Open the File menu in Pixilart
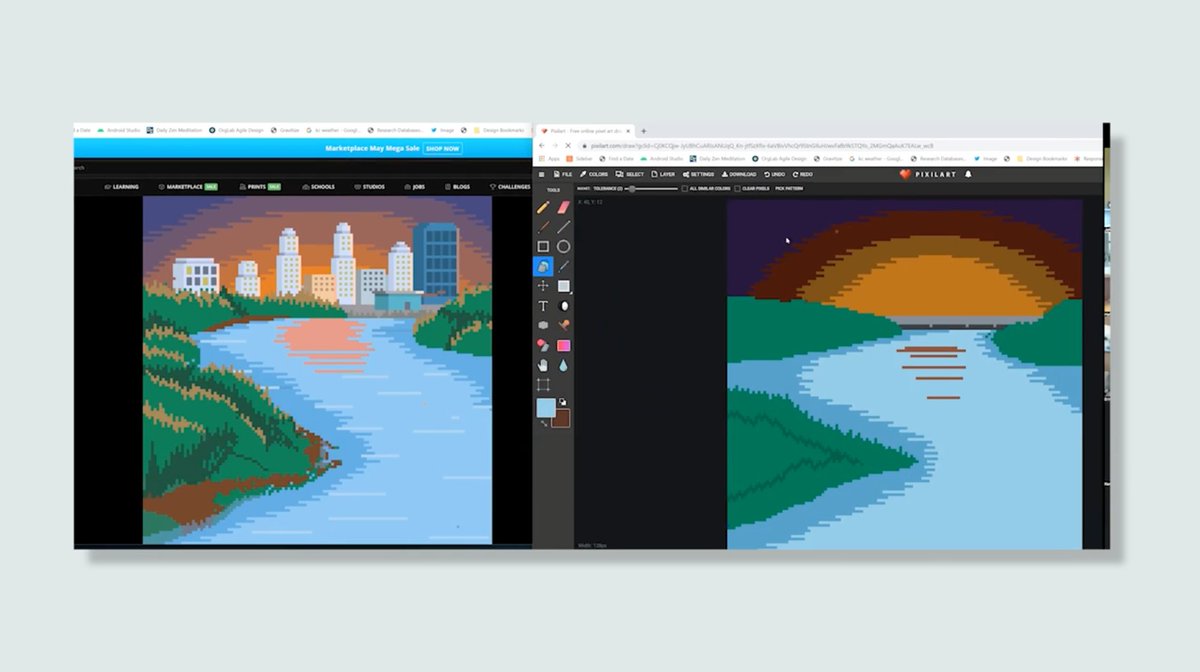This screenshot has width=1200, height=672. tap(563, 174)
